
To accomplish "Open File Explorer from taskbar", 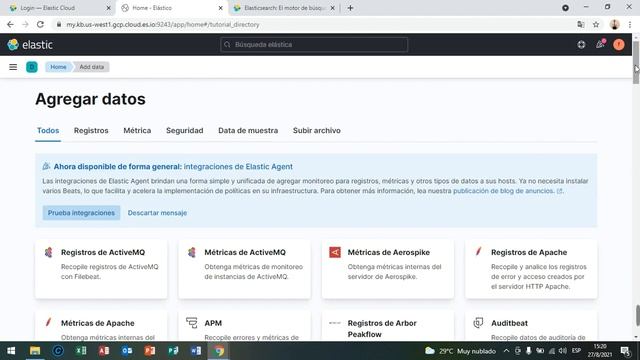I will 35,351.
